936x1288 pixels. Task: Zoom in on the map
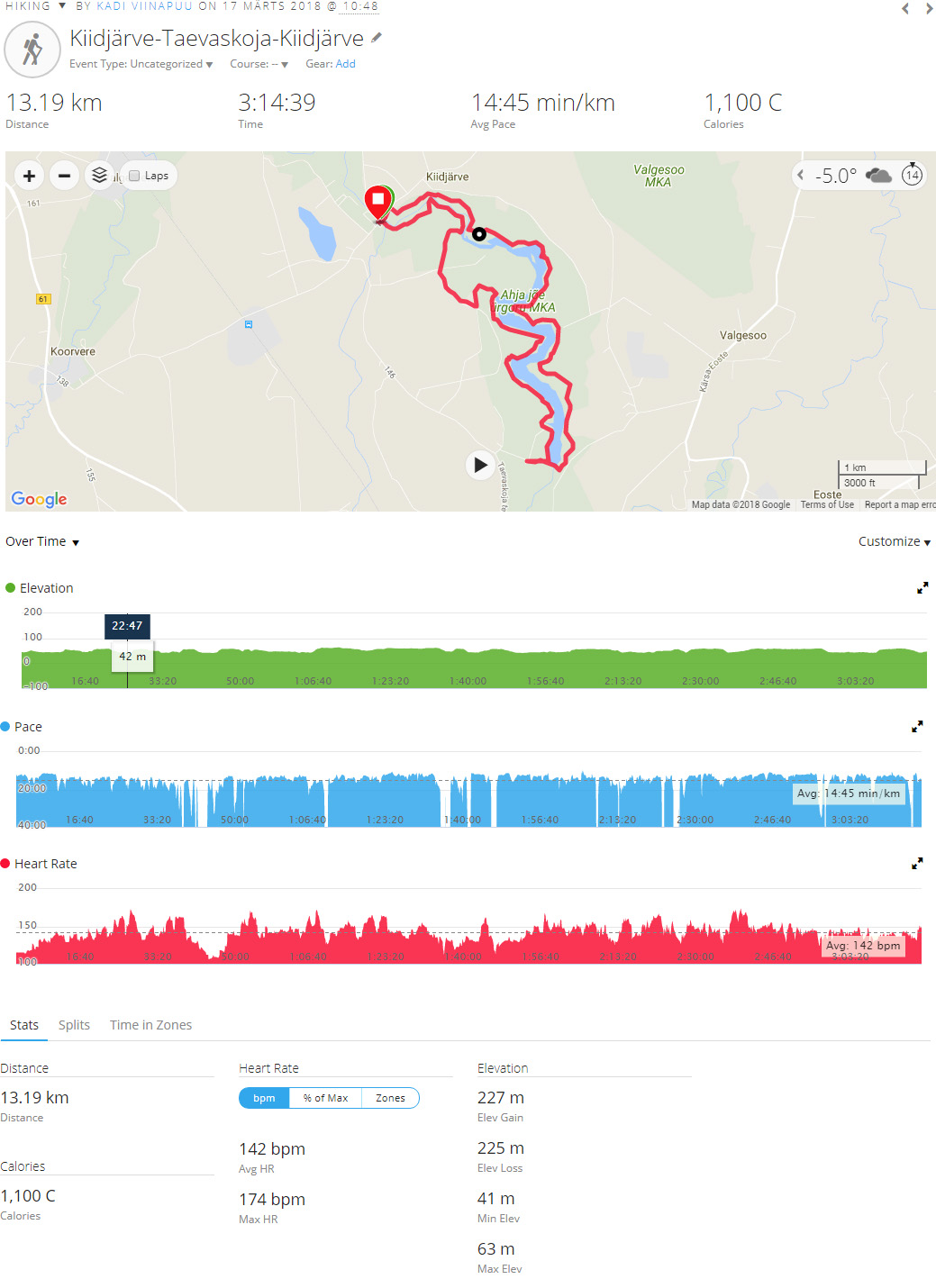click(29, 176)
